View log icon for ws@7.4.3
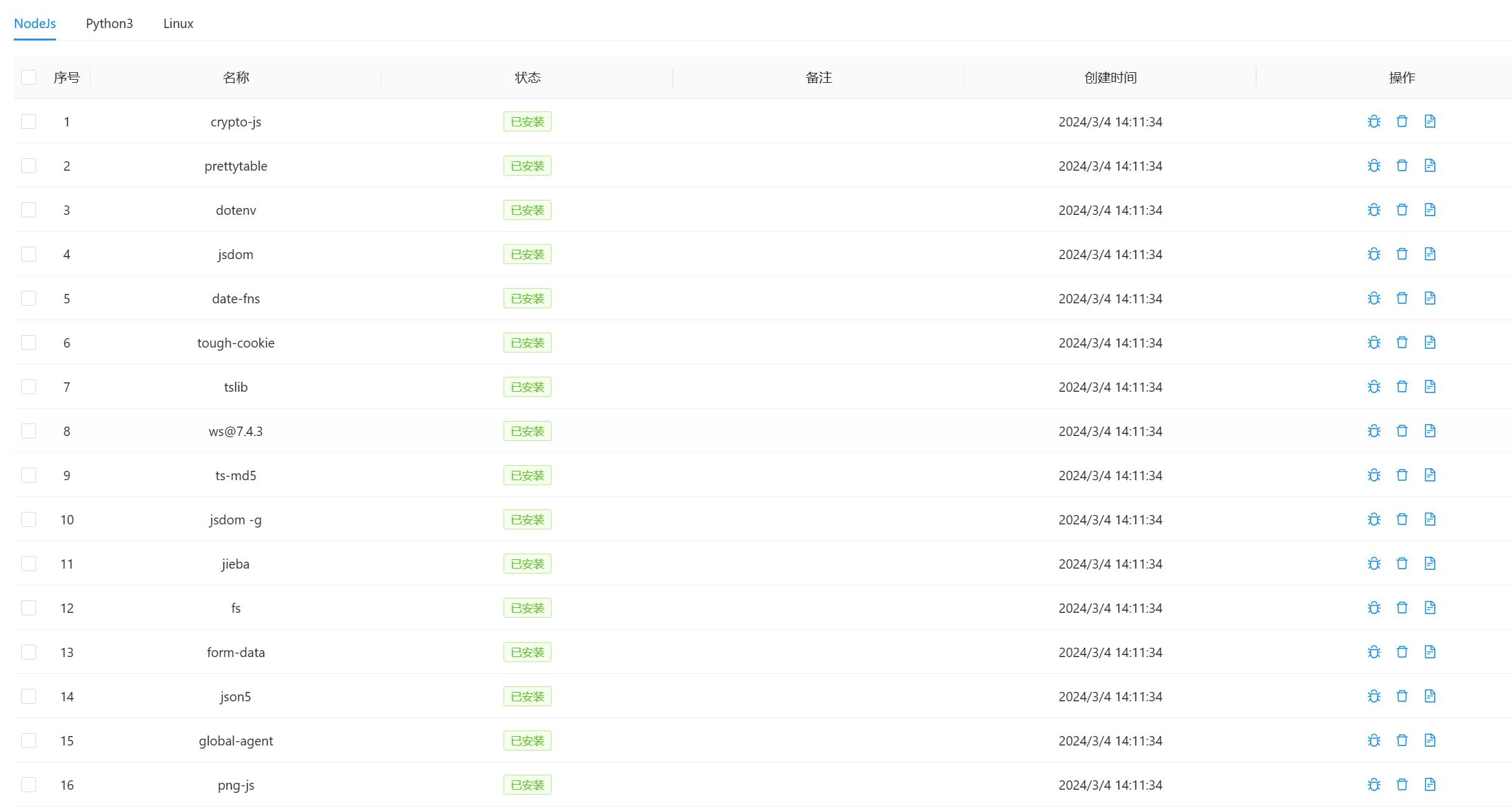This screenshot has height=809, width=1512. pos(1430,431)
